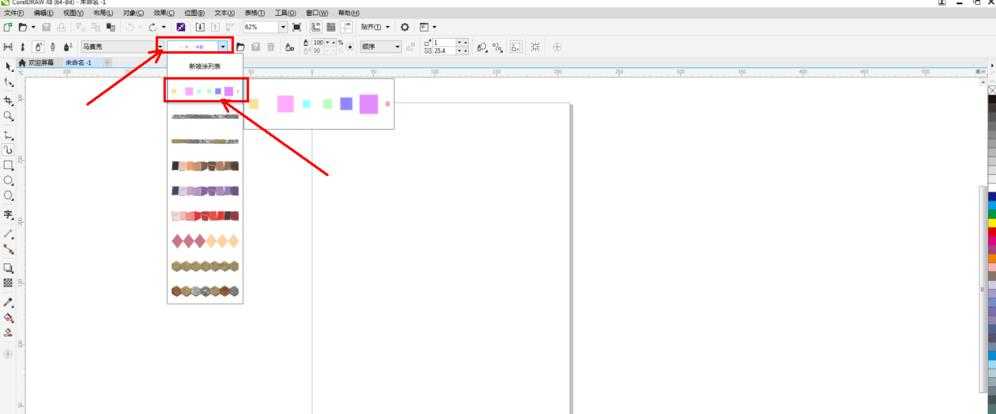This screenshot has height=414, width=996.
Task: Select the Text tool
Action: coord(9,214)
